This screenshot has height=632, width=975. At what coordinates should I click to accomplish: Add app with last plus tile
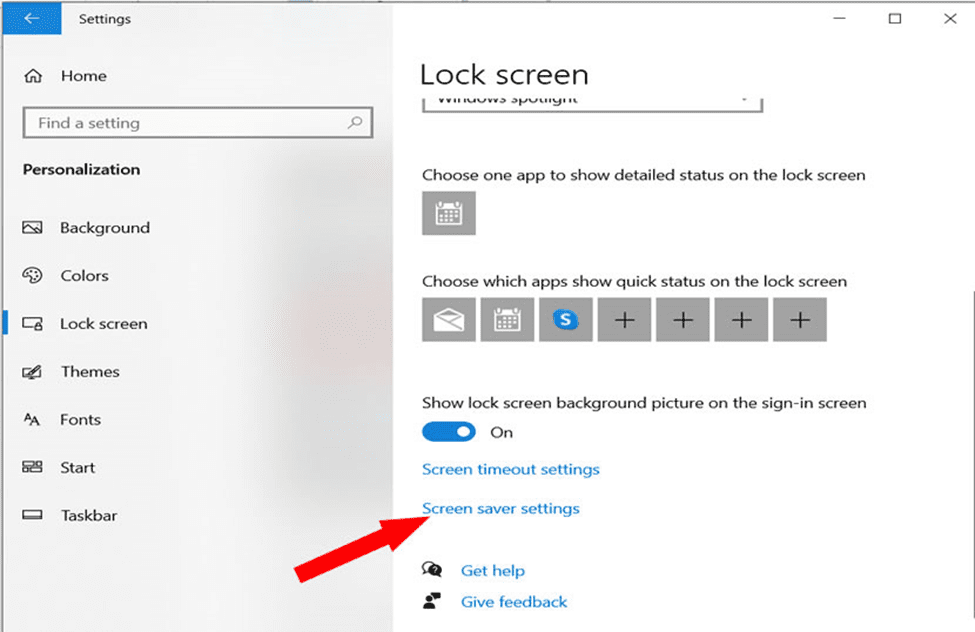tap(800, 320)
